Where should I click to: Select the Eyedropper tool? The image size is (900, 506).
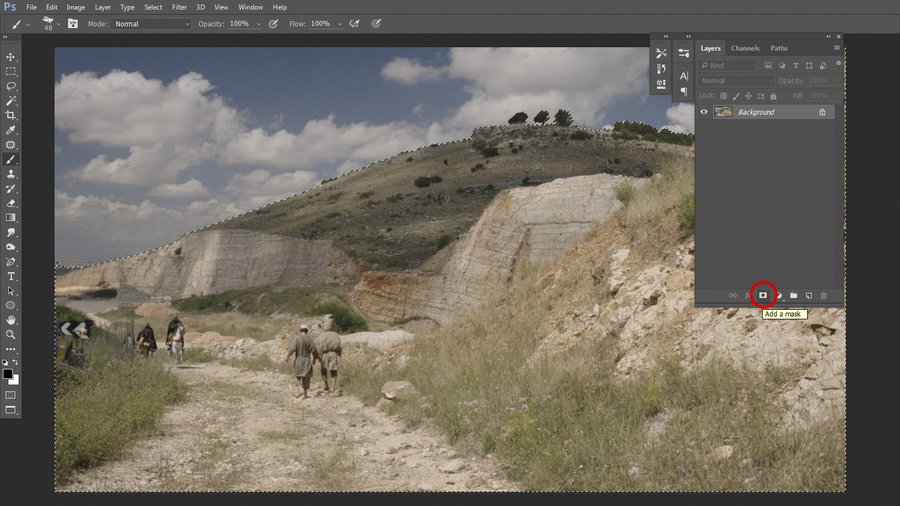point(11,130)
